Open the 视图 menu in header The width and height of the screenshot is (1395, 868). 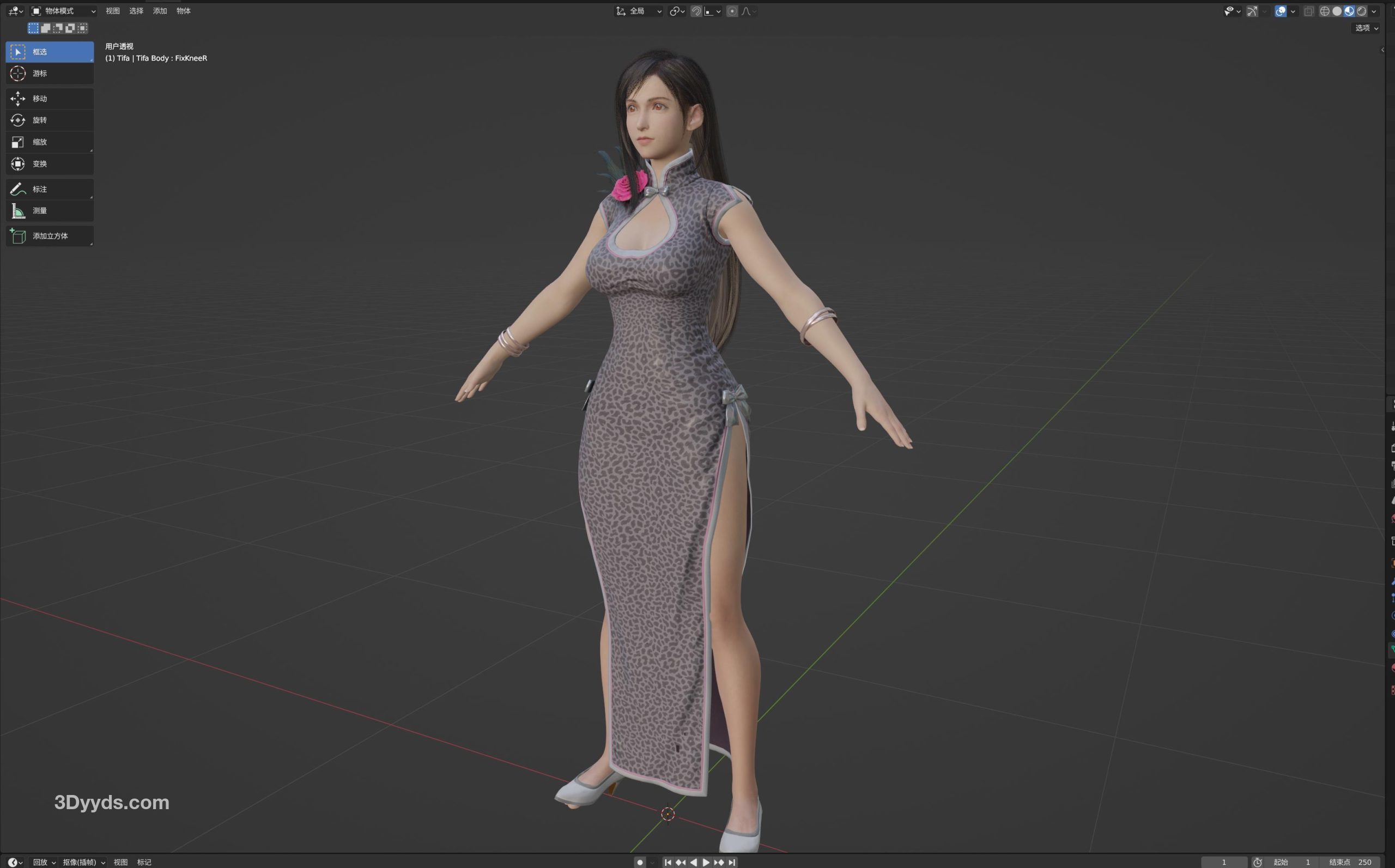(112, 11)
